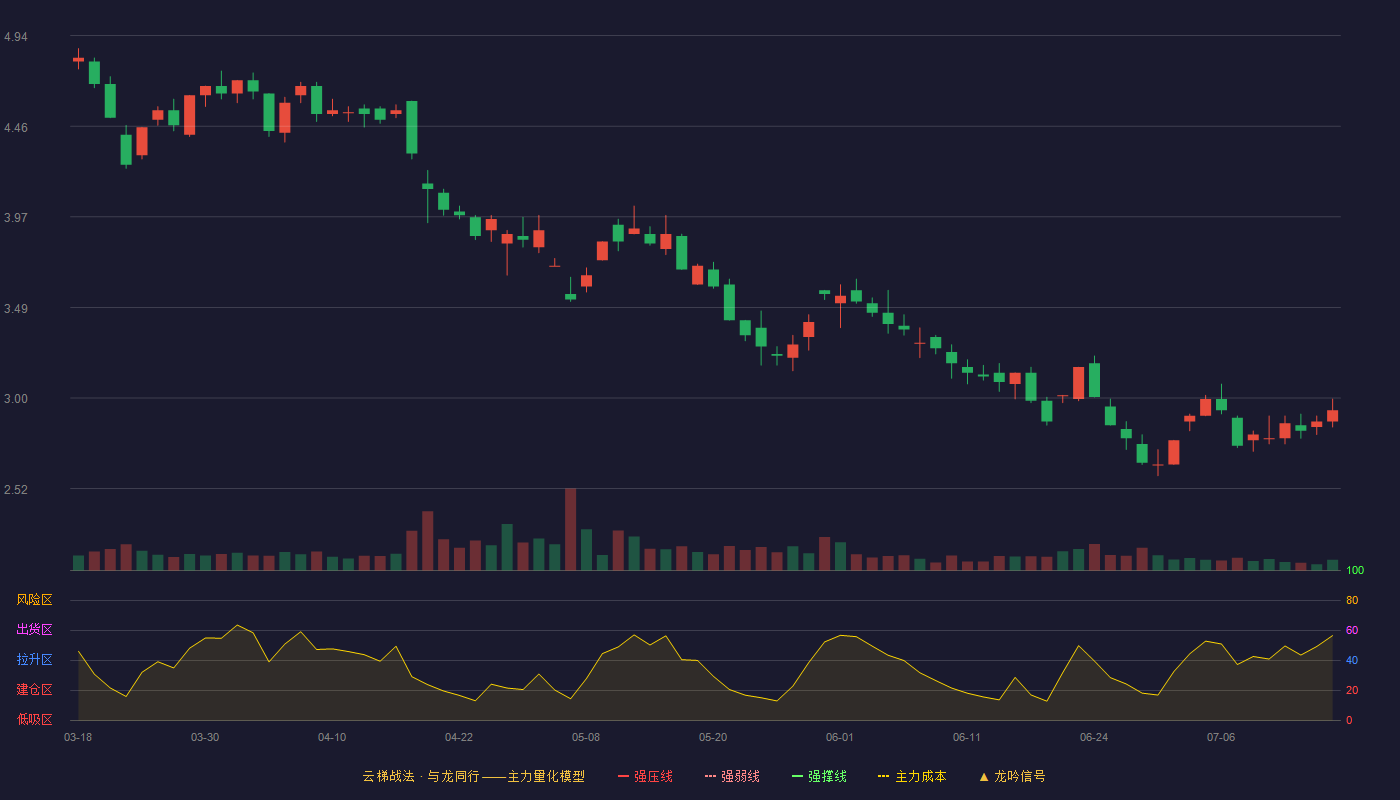The width and height of the screenshot is (1400, 800).
Task: Select the 出货区 zone label
Action: click(34, 630)
